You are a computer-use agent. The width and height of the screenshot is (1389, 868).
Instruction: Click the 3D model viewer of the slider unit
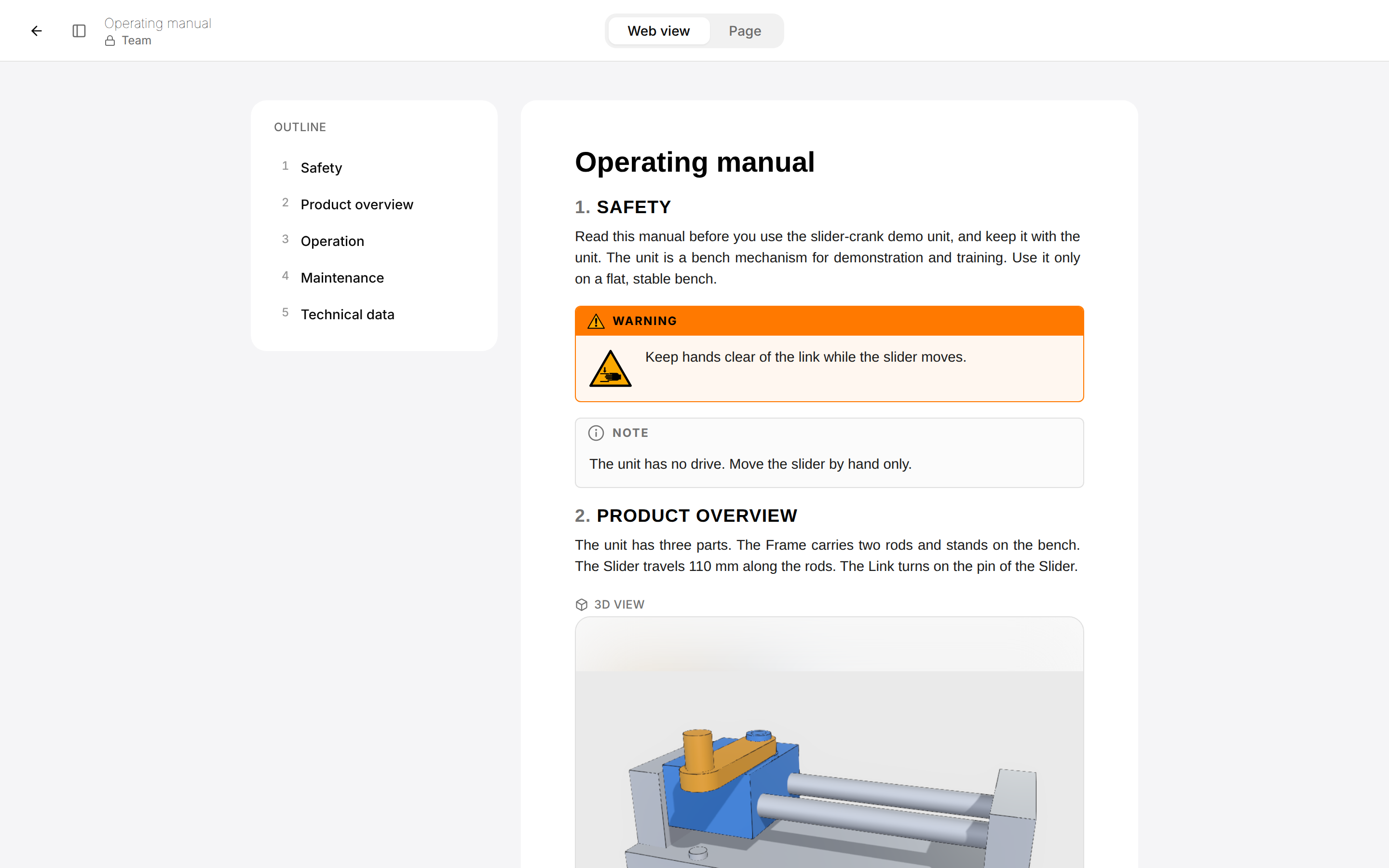tap(830, 742)
